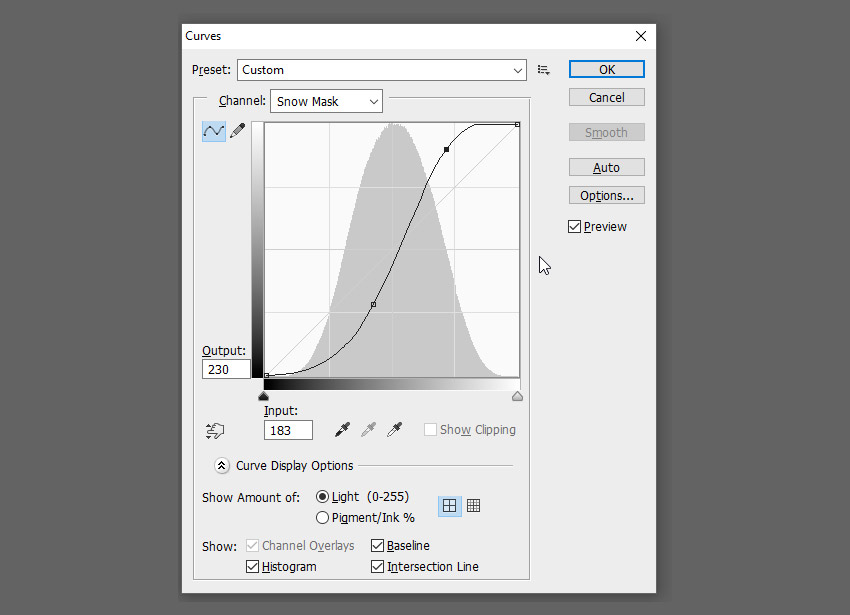Pick the gray point eyedropper
This screenshot has height=615, width=850.
pos(369,430)
